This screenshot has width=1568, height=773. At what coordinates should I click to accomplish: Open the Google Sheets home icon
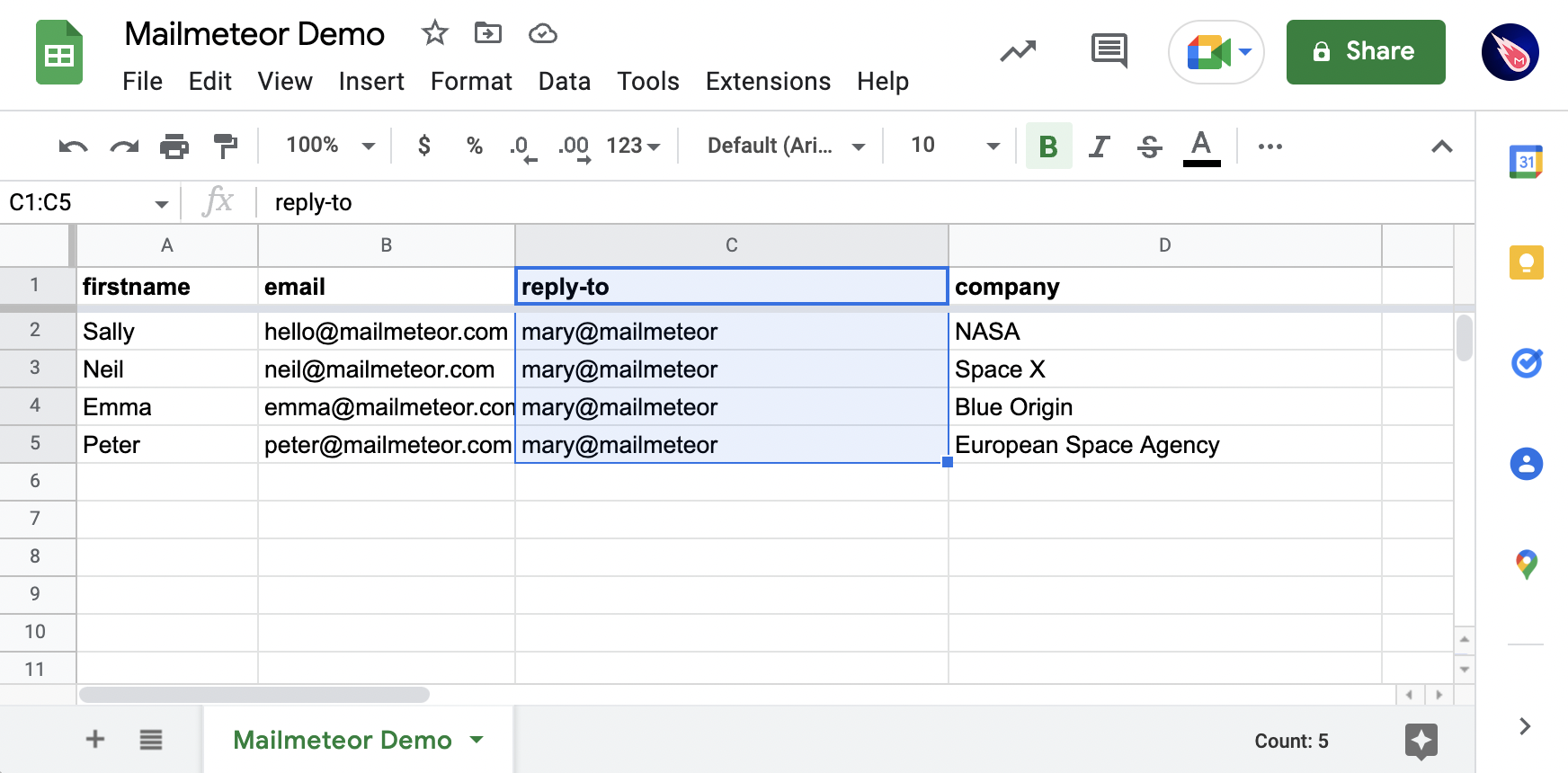coord(59,53)
